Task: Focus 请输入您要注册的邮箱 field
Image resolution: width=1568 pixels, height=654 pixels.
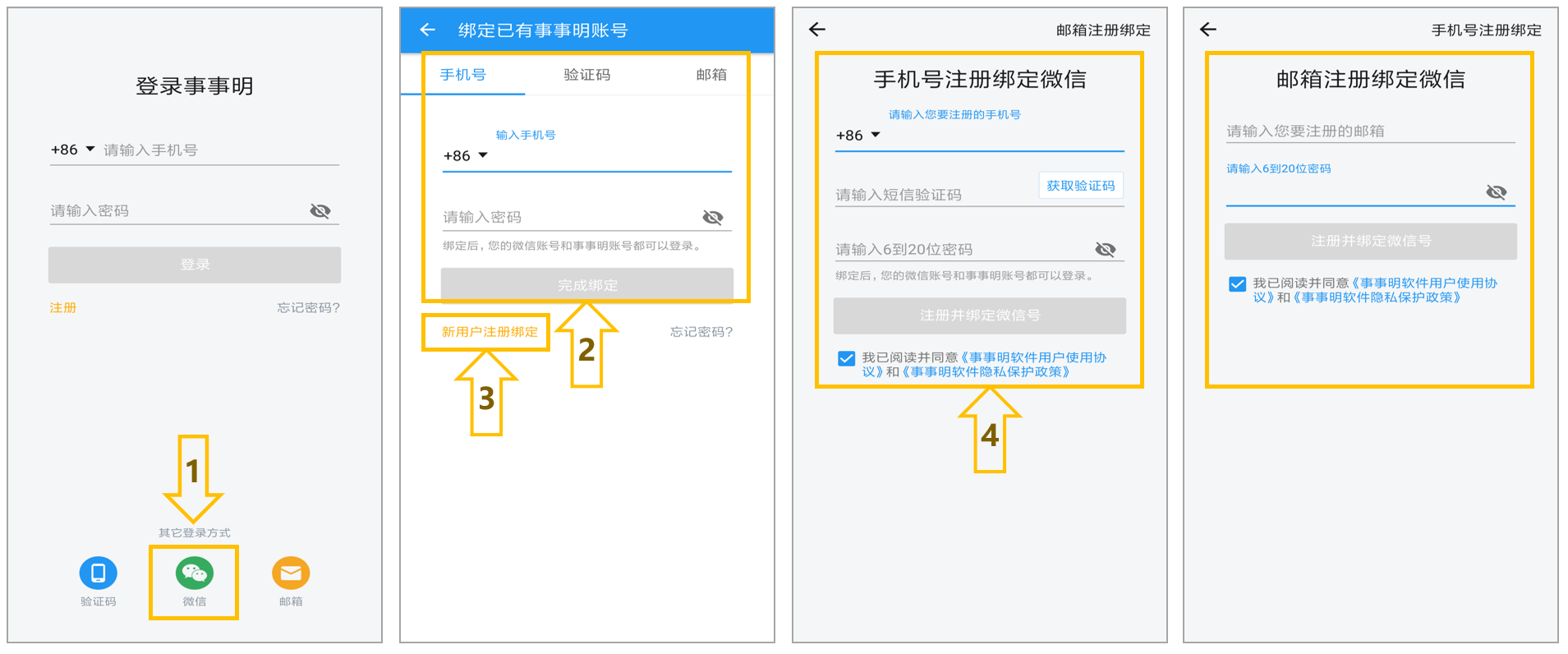Action: coord(1370,131)
